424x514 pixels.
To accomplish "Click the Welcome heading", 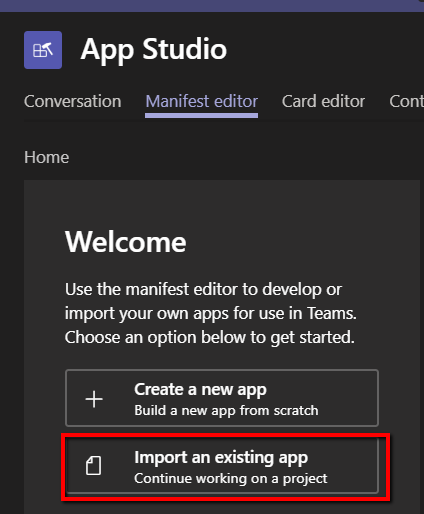I will [x=126, y=242].
